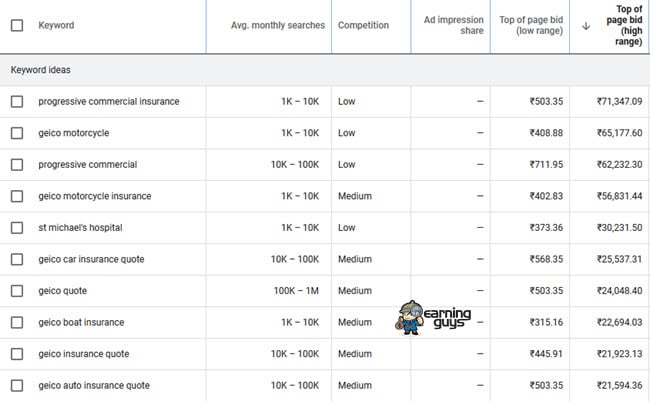650x401 pixels.
Task: Click the ₹373.36 low range bid
Action: (546, 228)
